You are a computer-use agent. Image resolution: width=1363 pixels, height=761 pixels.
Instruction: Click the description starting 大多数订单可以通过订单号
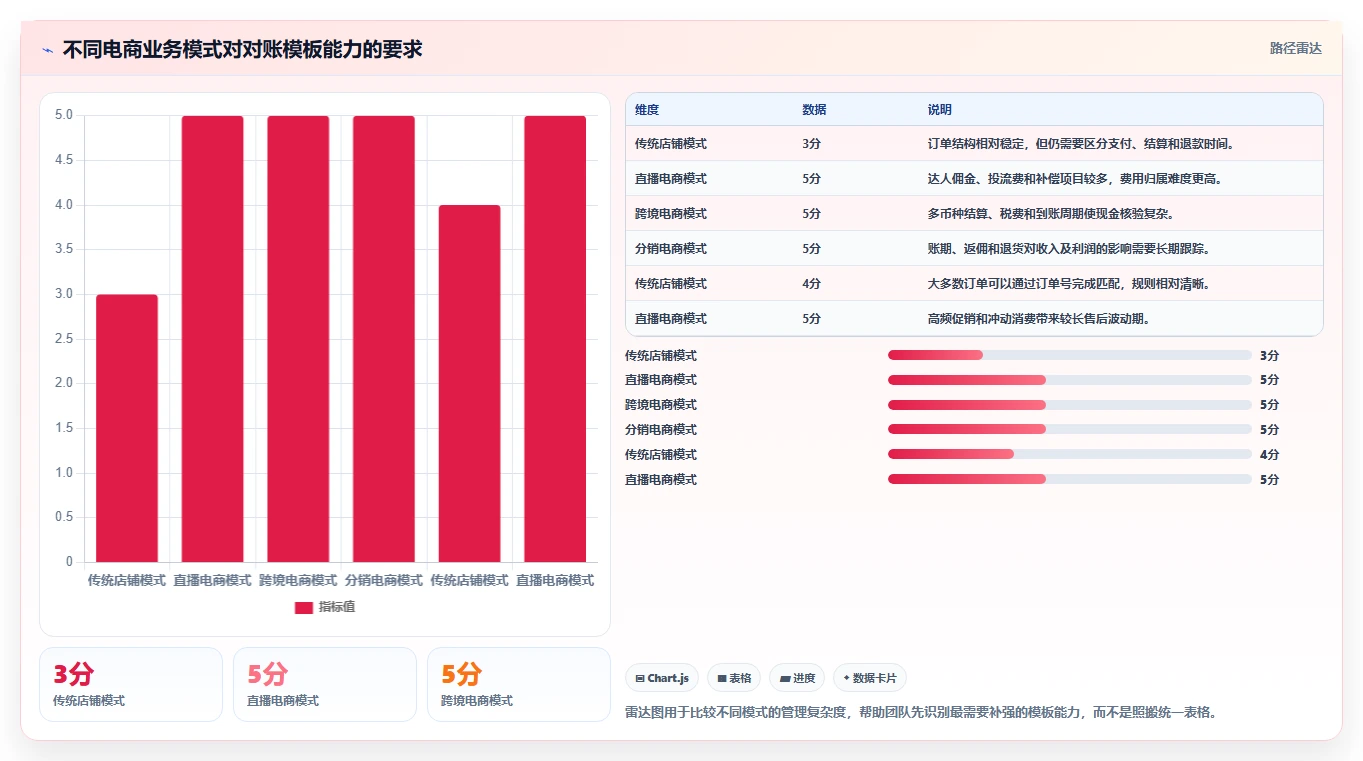coord(1069,284)
